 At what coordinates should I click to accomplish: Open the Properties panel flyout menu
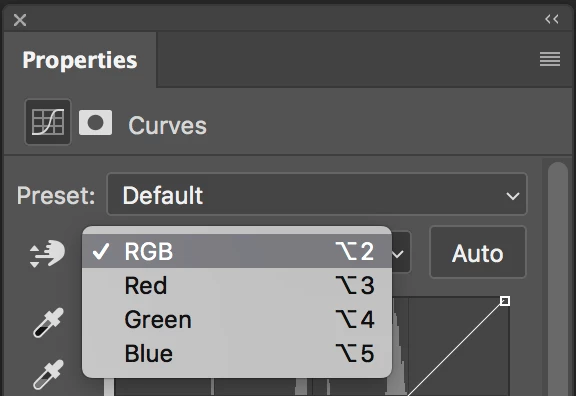550,59
